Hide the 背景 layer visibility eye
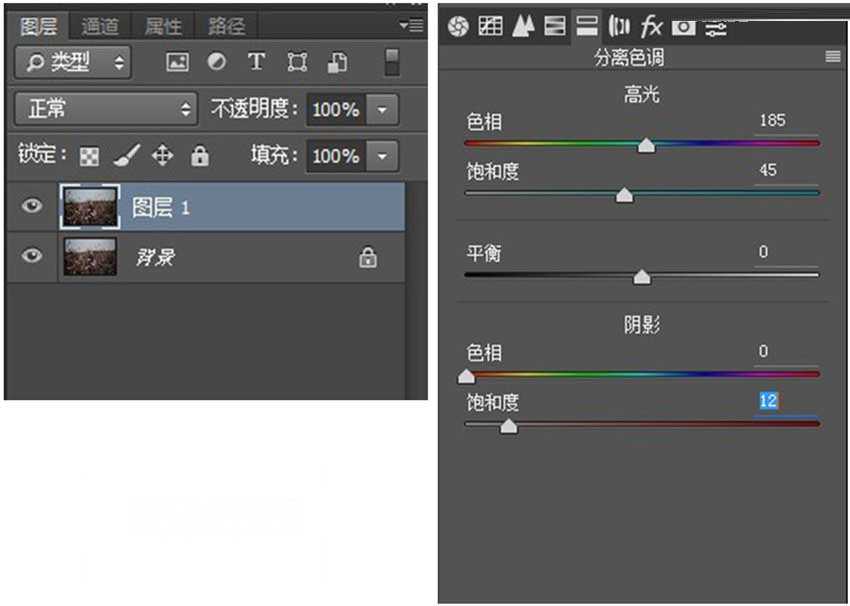This screenshot has width=850, height=606. [31, 257]
